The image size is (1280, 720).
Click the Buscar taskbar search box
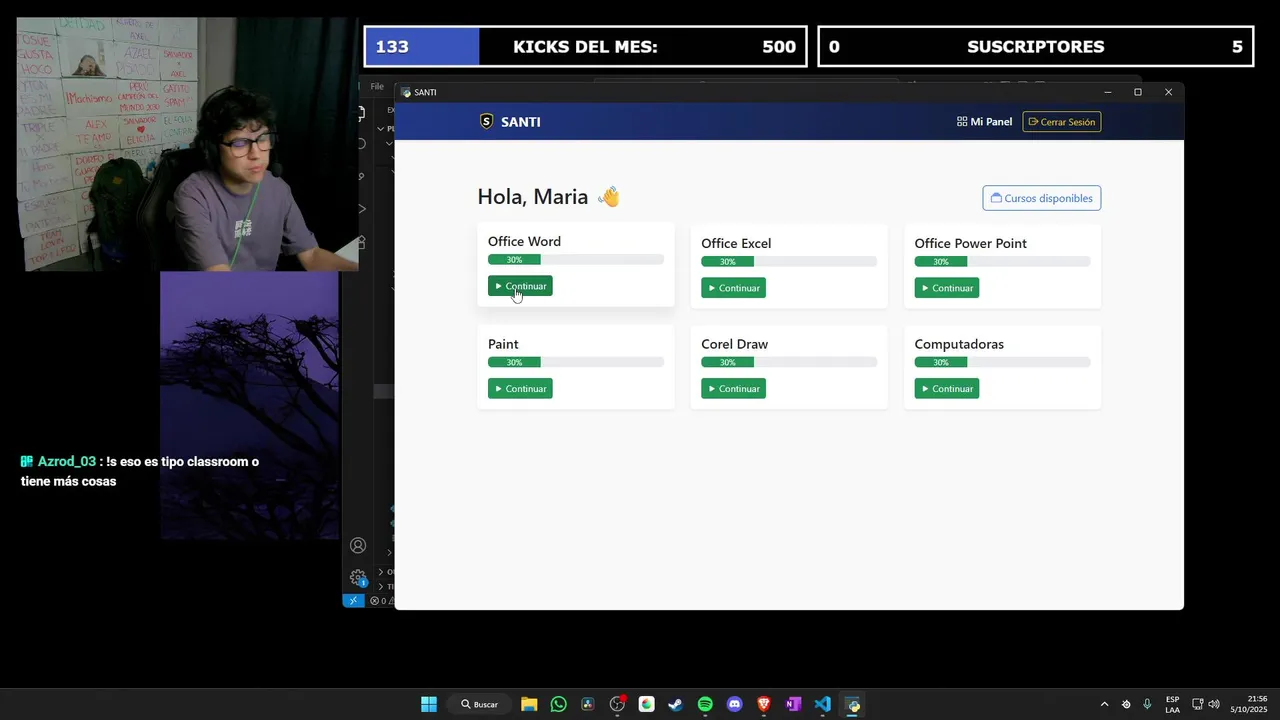click(479, 704)
